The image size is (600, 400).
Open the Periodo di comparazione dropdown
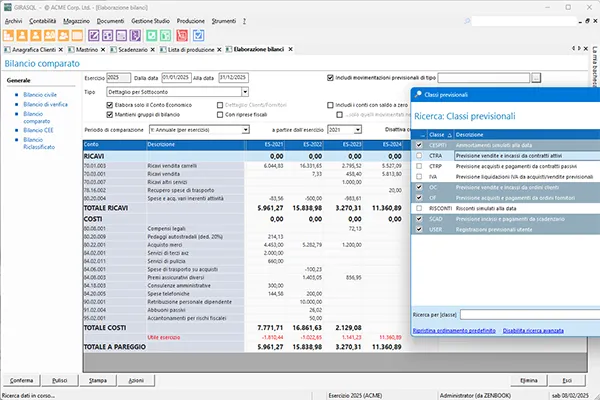click(245, 130)
